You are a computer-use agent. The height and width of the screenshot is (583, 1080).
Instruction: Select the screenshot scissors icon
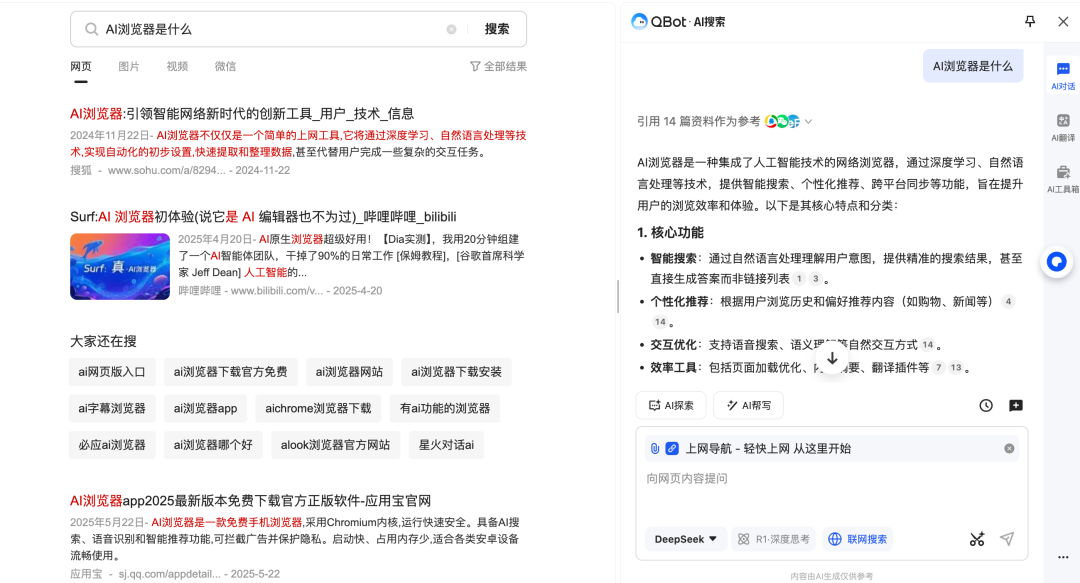click(x=976, y=539)
